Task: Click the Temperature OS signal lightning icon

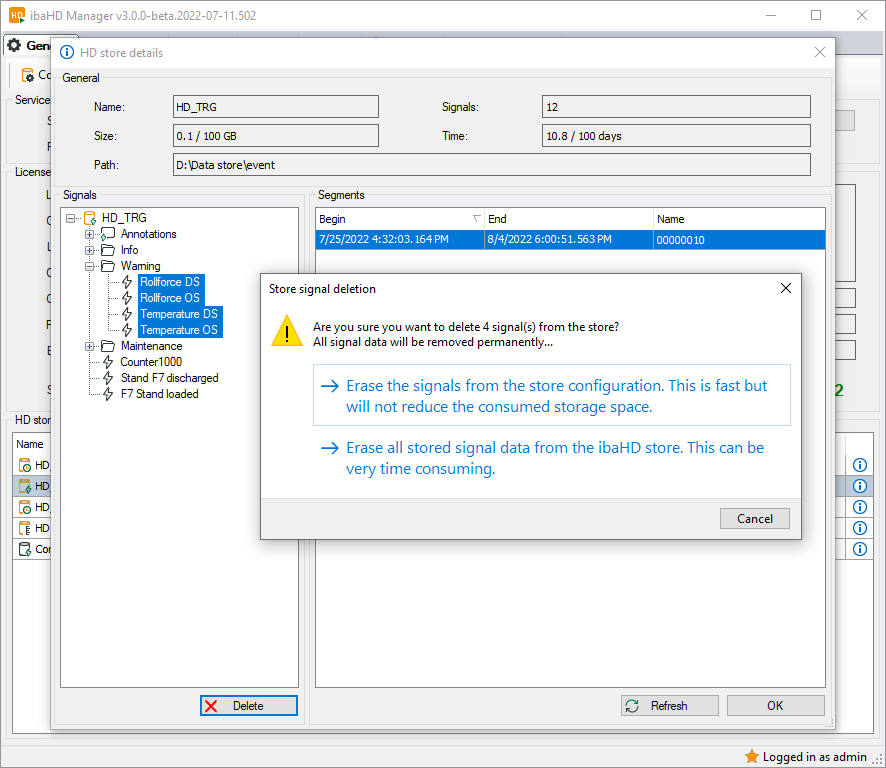Action: coord(127,330)
